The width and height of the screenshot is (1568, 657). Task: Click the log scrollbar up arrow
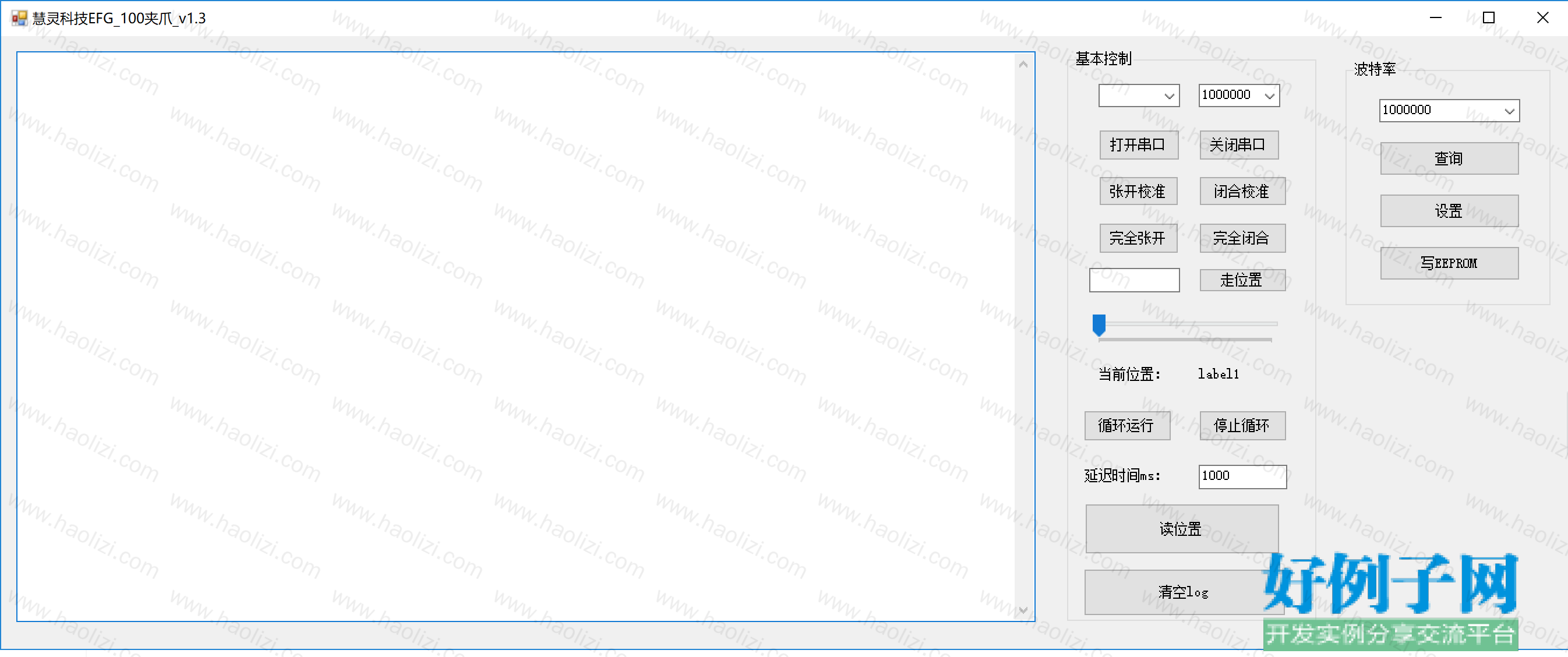1023,64
